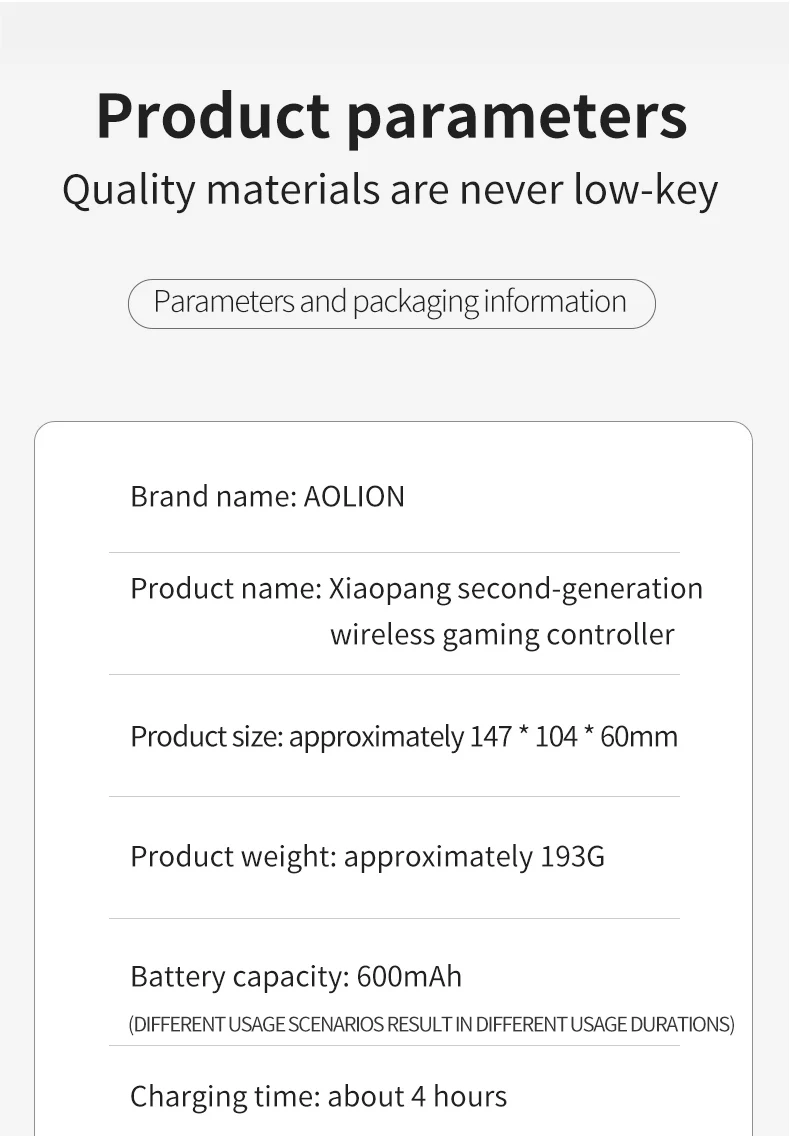
Task: Click the 'Brand name' label text
Action: click(x=213, y=496)
